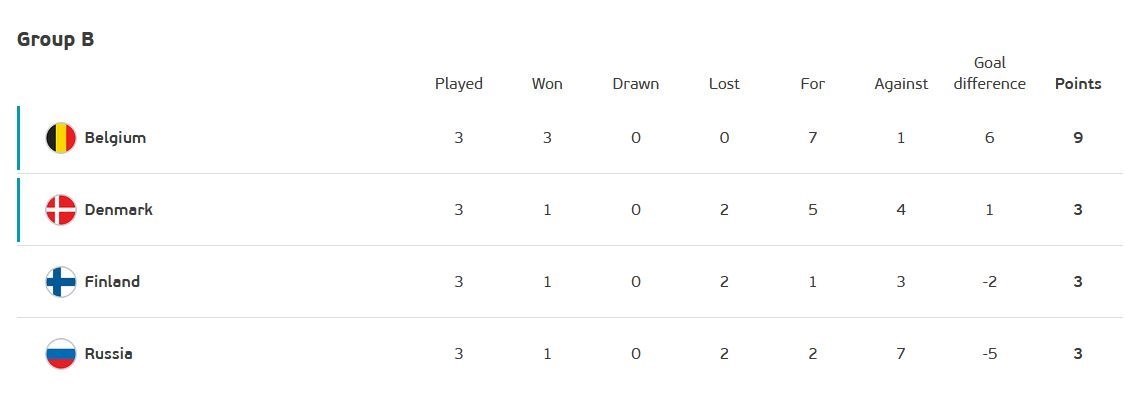
Task: Click the Won column header
Action: tap(547, 84)
